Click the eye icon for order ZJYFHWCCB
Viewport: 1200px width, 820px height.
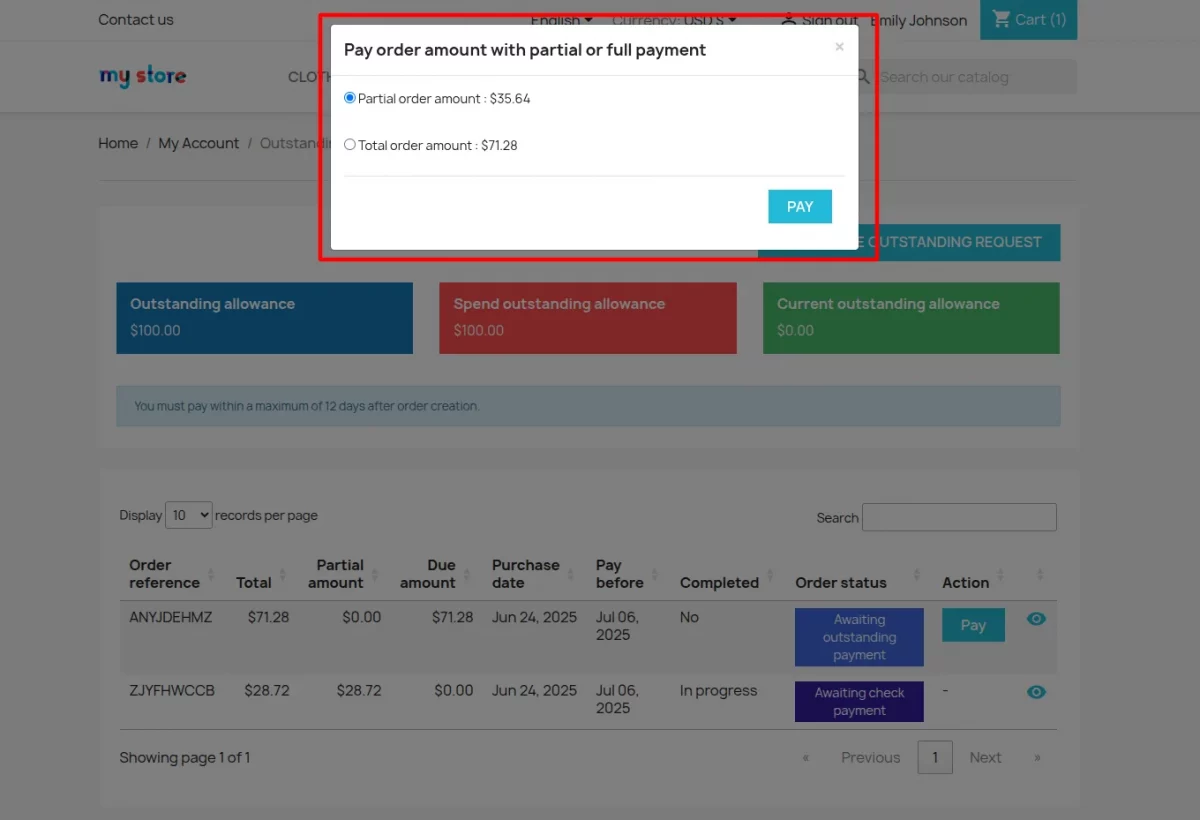pos(1036,691)
